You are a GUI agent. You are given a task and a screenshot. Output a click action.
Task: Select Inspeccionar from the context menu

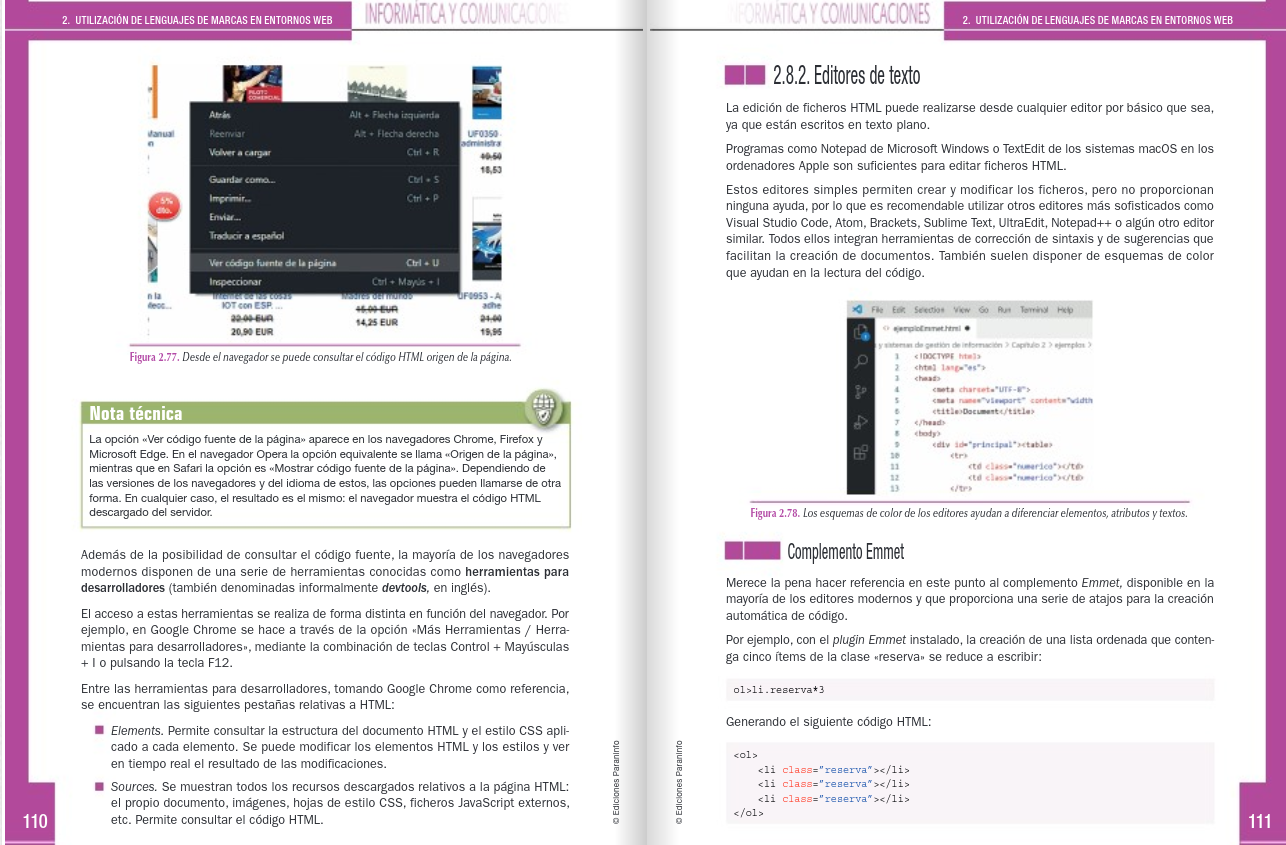coord(234,281)
